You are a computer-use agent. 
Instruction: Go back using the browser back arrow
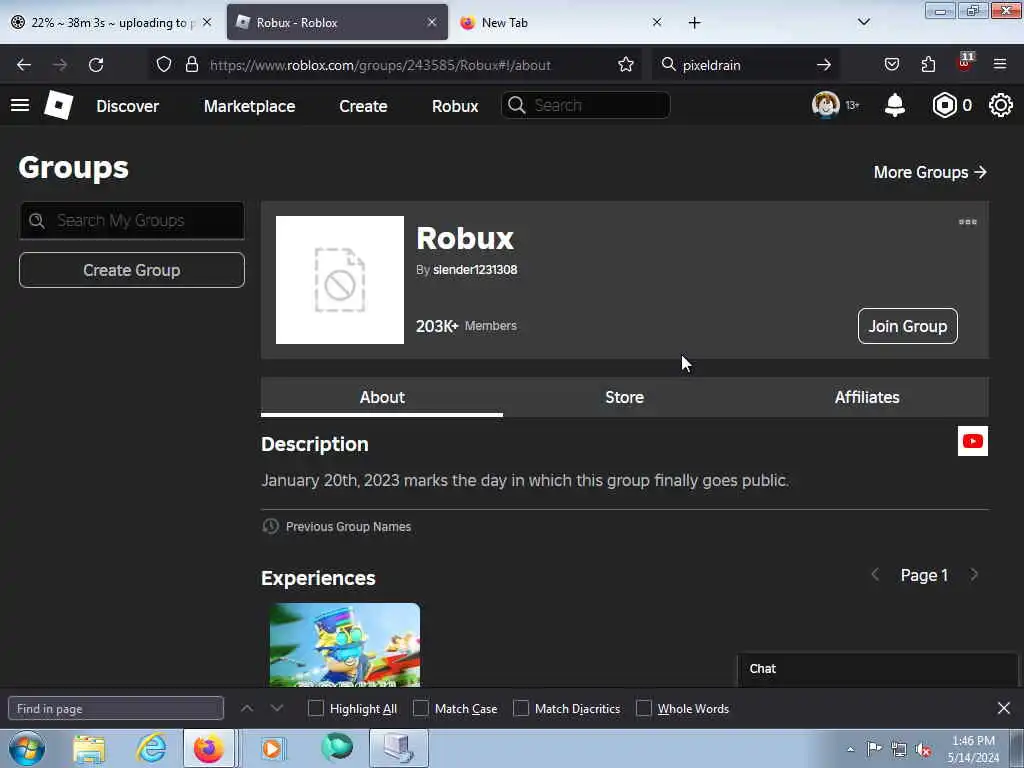click(24, 65)
